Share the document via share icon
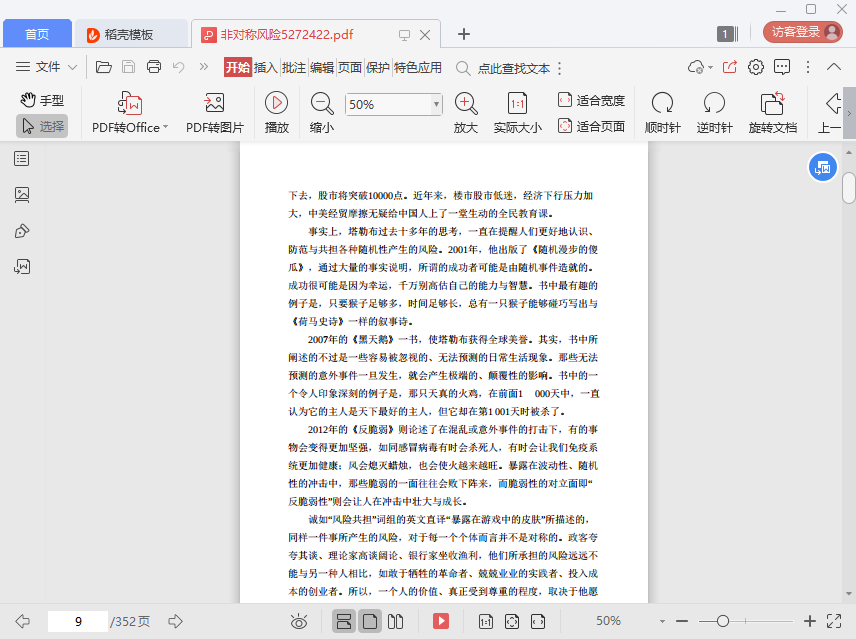Screen dimensions: 856x639 pyautogui.click(x=730, y=67)
